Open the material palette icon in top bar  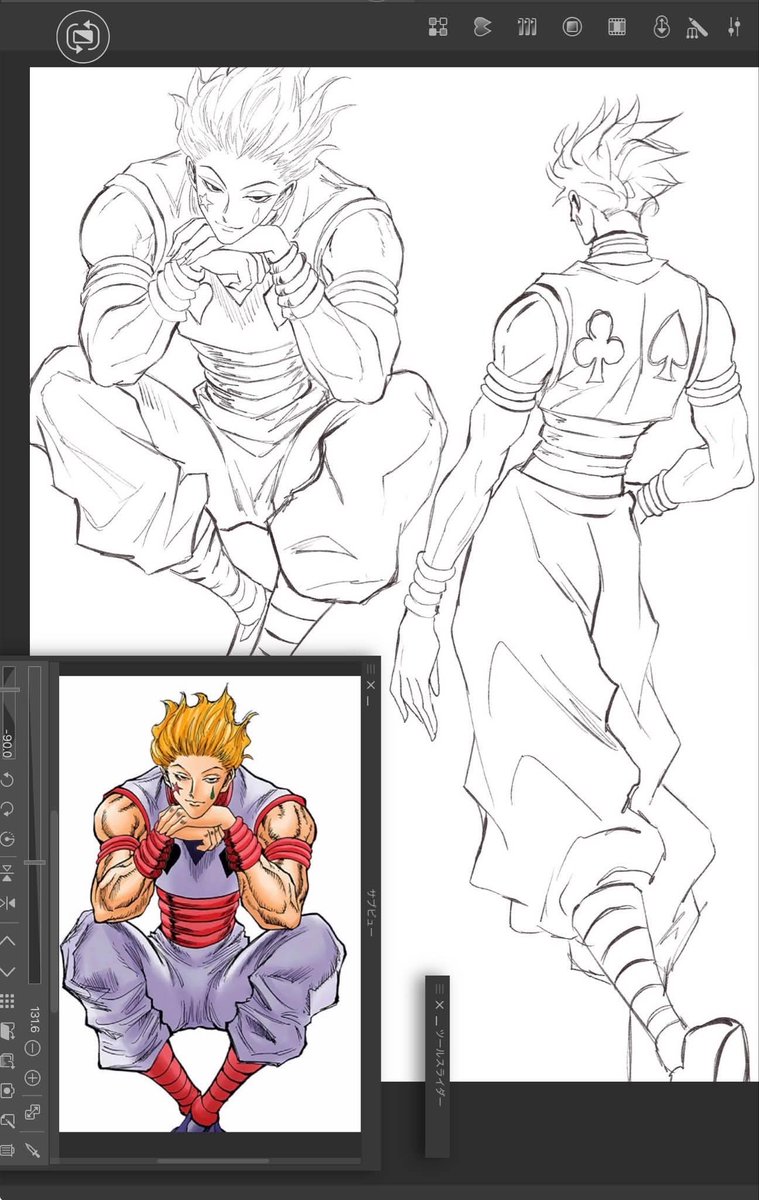[483, 27]
